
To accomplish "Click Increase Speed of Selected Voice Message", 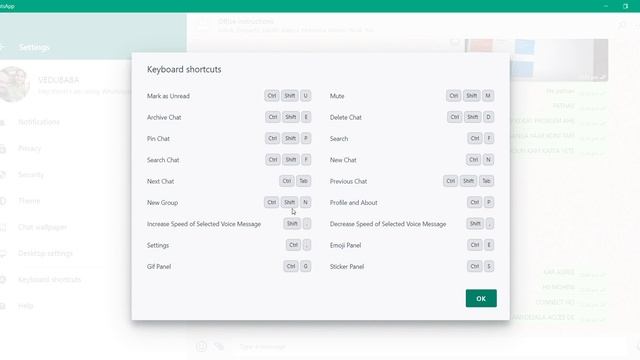I will [204, 224].
